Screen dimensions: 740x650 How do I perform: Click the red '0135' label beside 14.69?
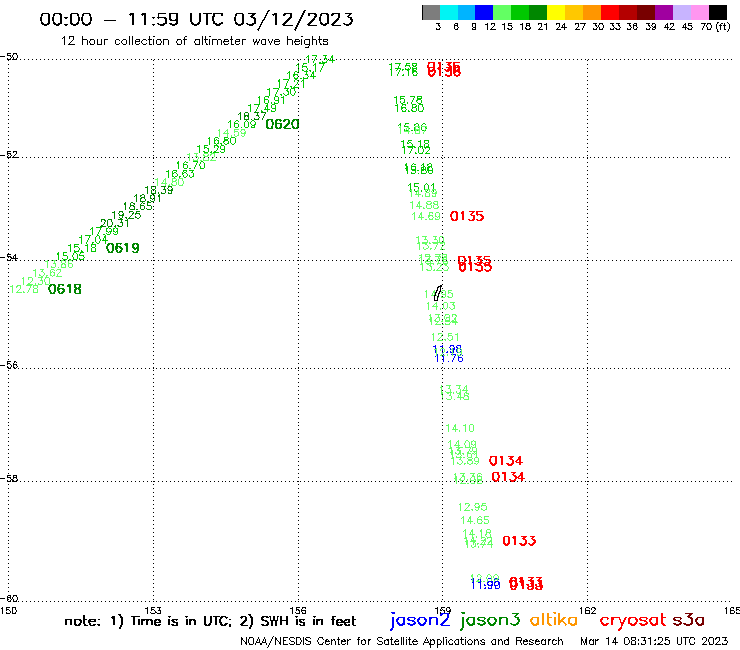coord(467,217)
